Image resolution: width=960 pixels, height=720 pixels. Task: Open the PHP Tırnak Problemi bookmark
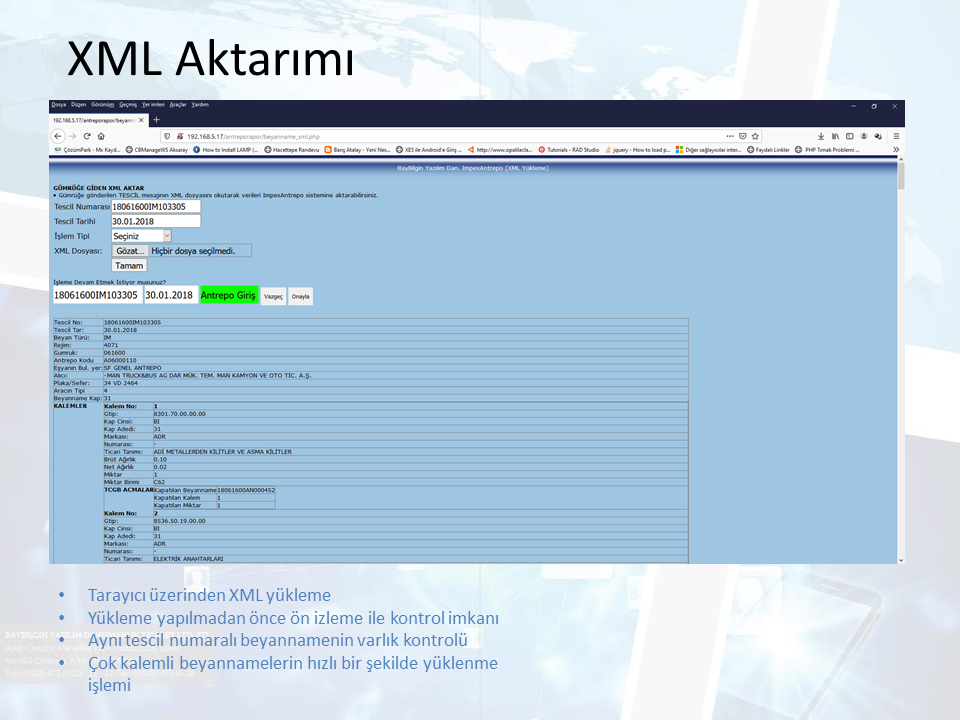[x=827, y=149]
